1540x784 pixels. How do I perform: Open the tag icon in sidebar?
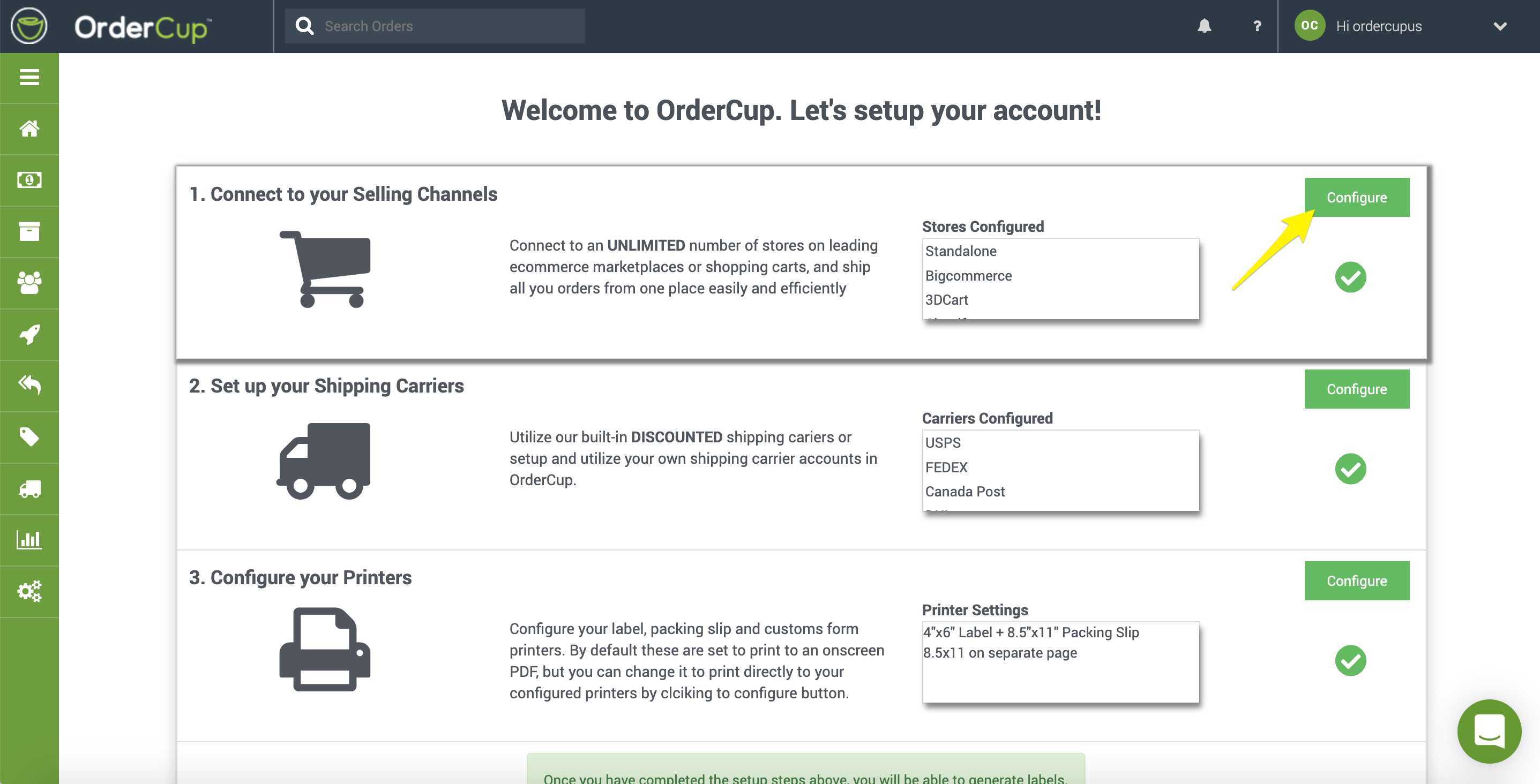tap(29, 437)
